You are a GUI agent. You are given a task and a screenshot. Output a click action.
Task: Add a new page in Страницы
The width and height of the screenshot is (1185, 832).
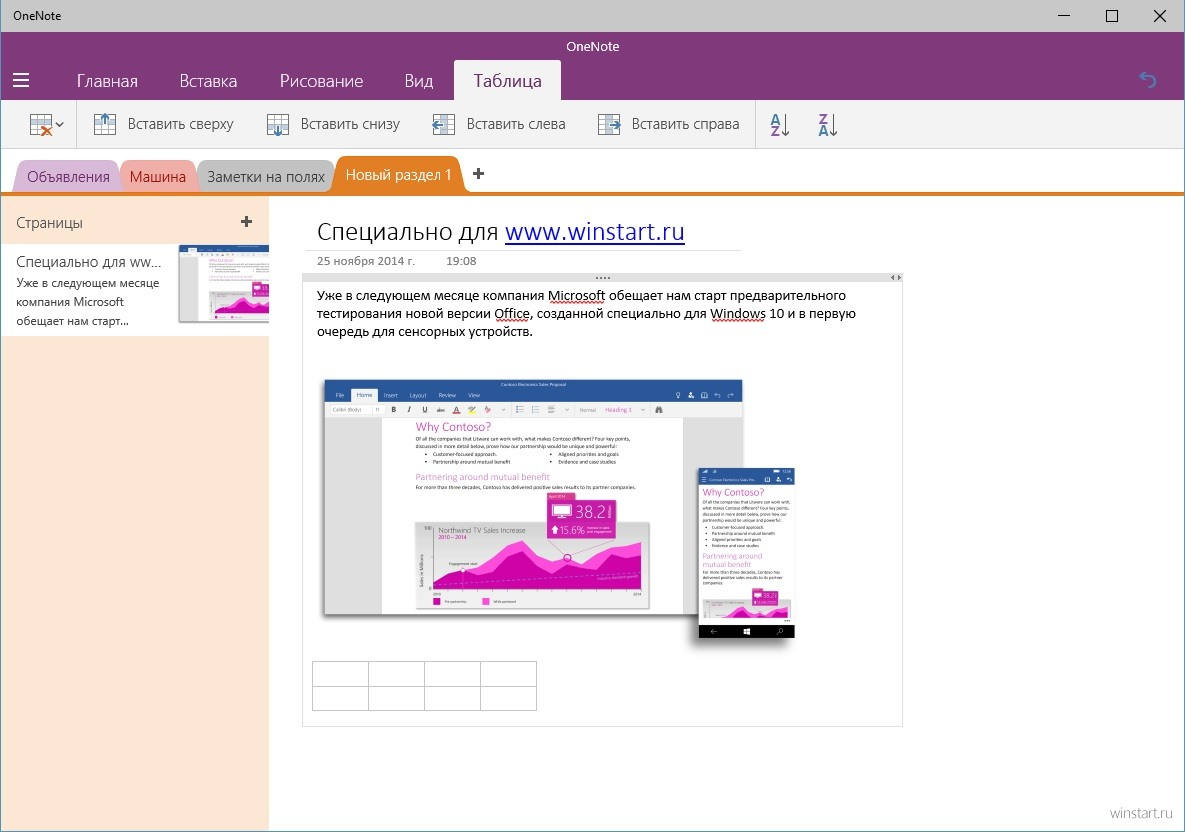(x=246, y=221)
